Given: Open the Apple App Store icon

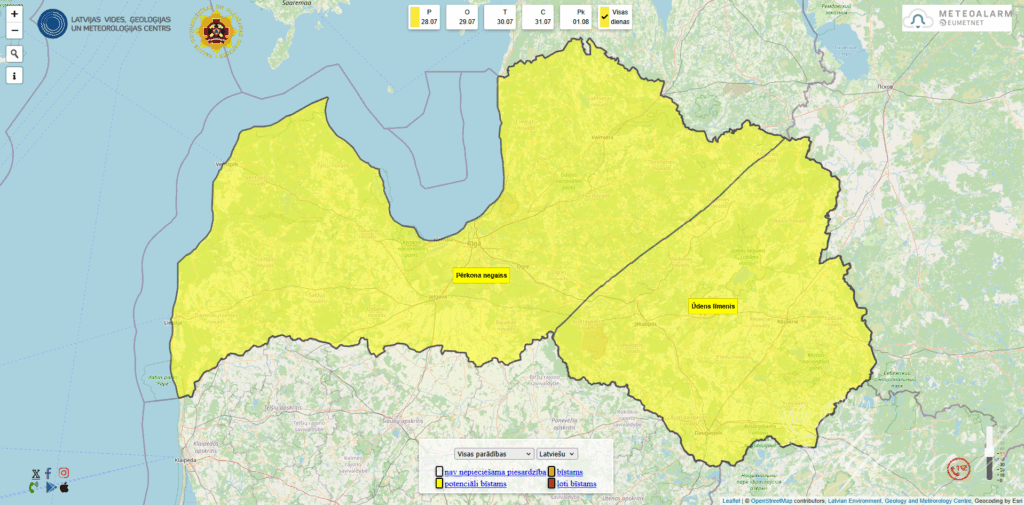Looking at the screenshot, I should 65,487.
